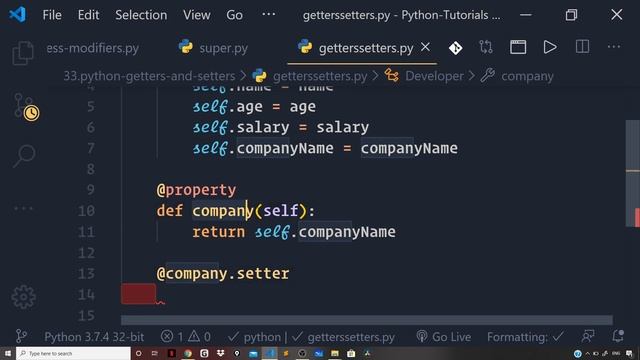Image resolution: width=640 pixels, height=360 pixels.
Task: Open Task View on taskbar
Action: click(155, 353)
